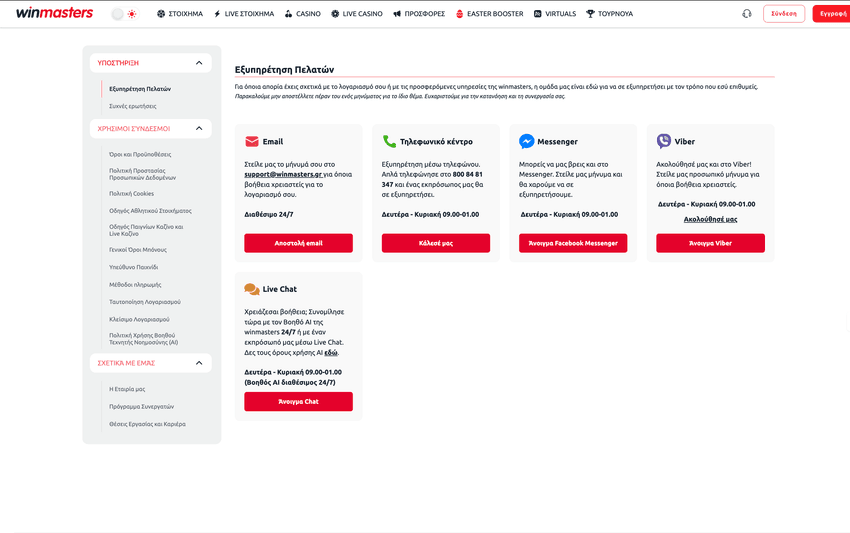
Task: Click the Ακολούθησέ μας link
Action: tap(710, 220)
